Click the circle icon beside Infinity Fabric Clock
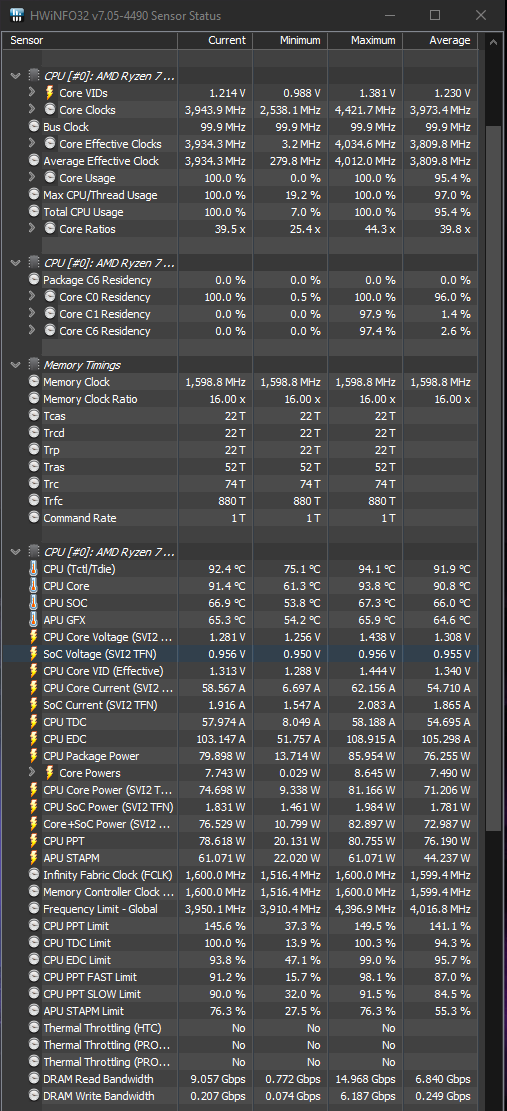 pos(34,875)
